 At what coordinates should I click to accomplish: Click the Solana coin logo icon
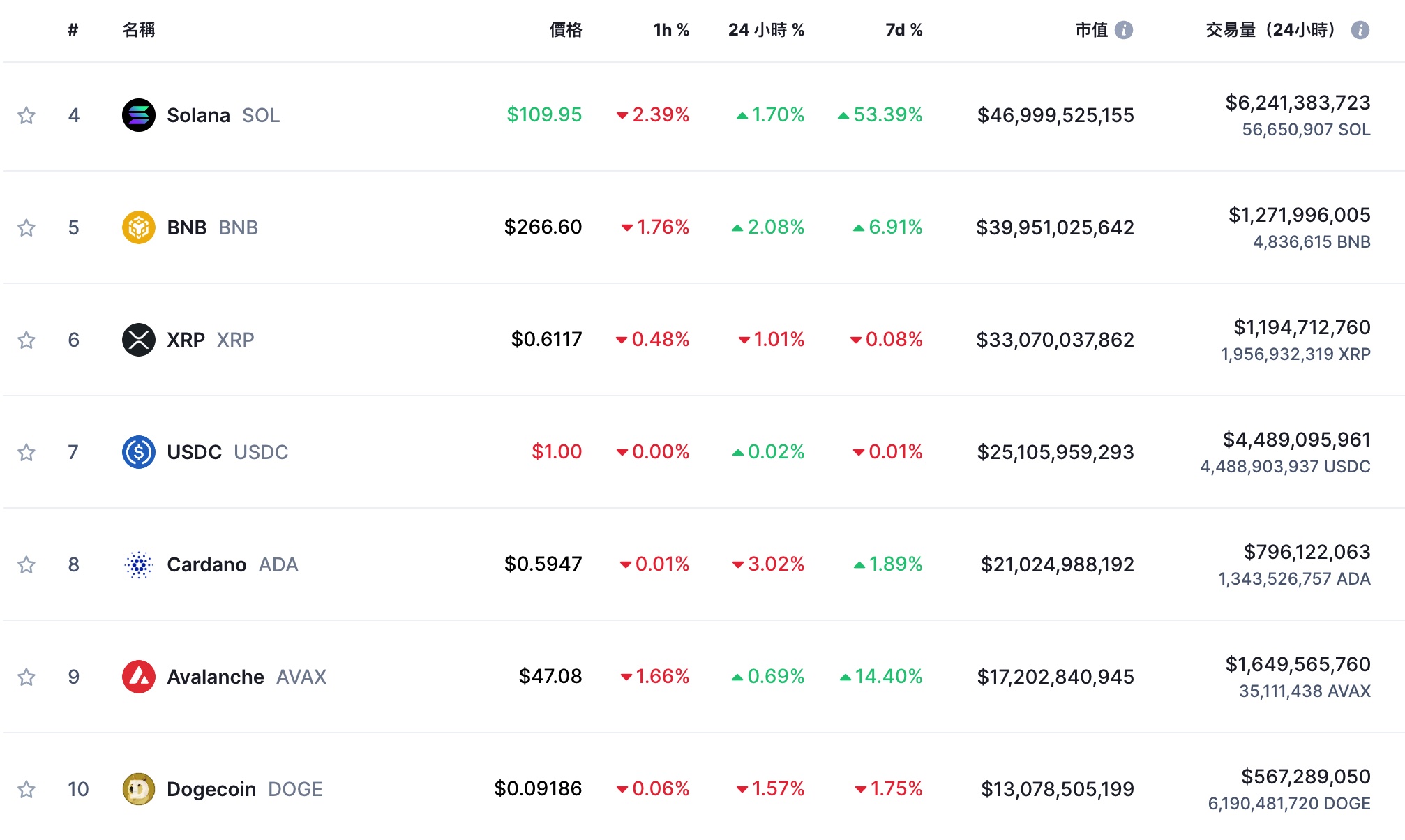pos(139,115)
